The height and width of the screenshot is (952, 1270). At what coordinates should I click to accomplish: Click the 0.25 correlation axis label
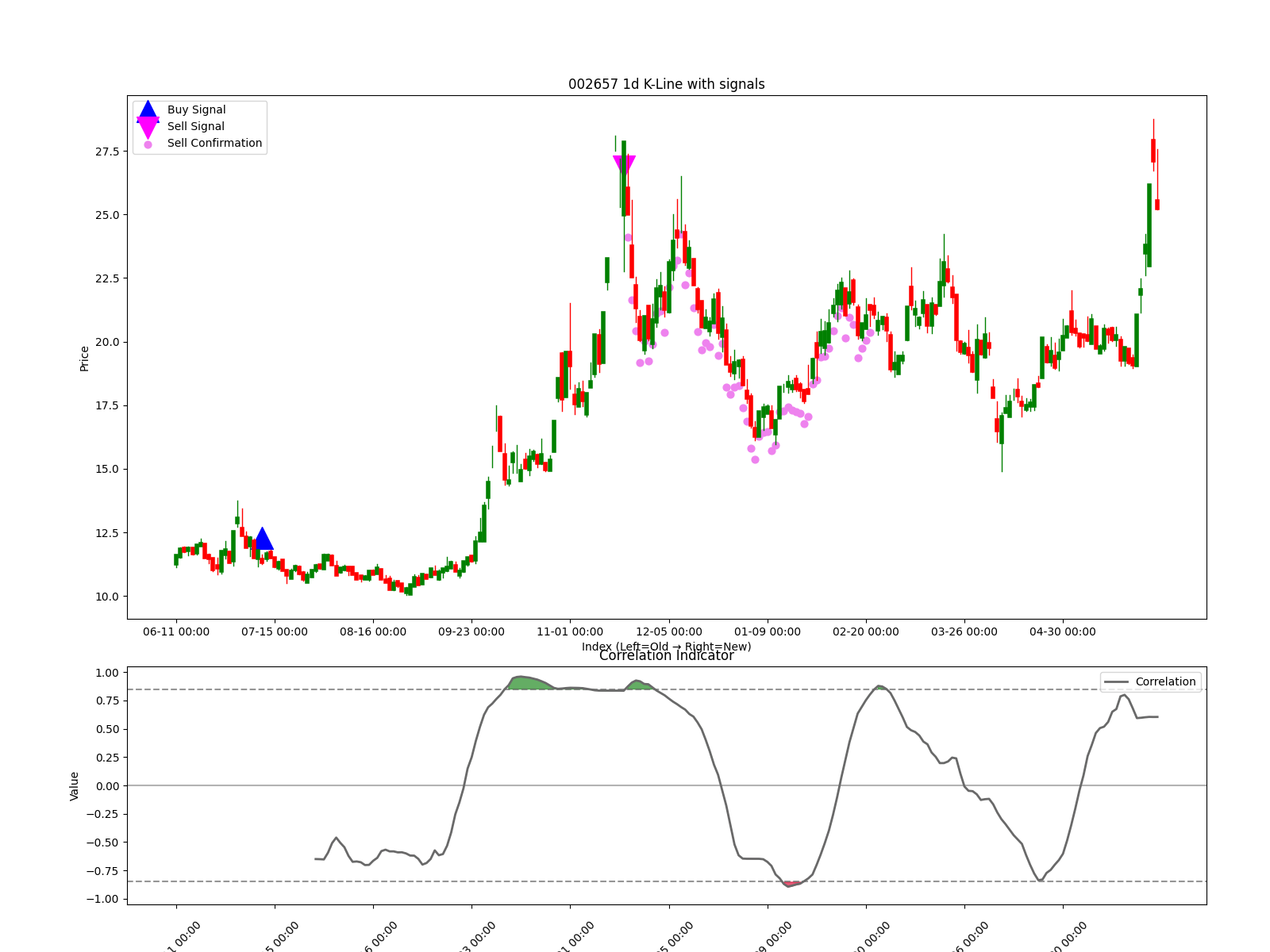(107, 758)
